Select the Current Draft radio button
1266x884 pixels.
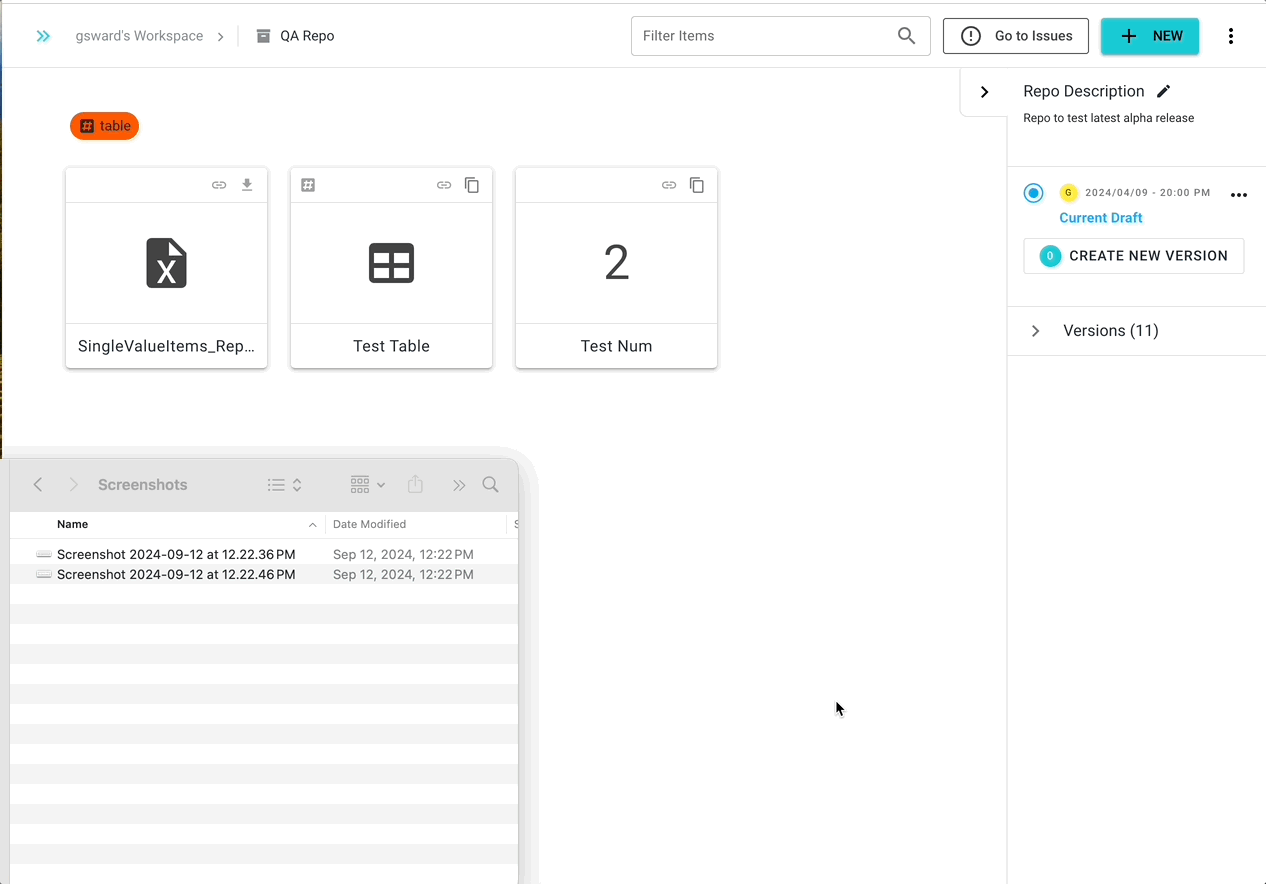pyautogui.click(x=1033, y=193)
